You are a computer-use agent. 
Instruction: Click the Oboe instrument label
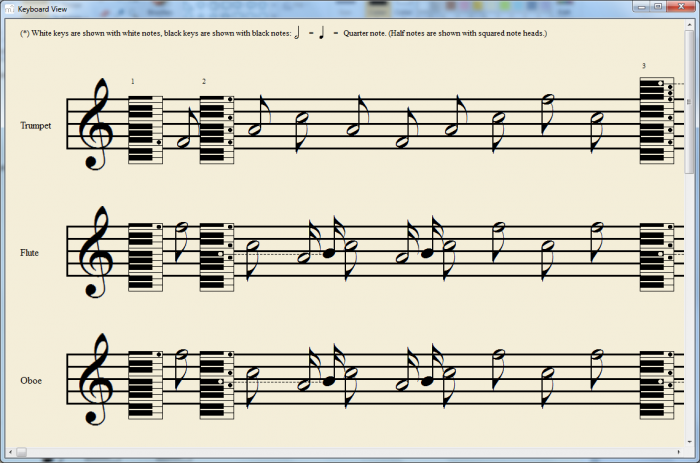point(31,380)
